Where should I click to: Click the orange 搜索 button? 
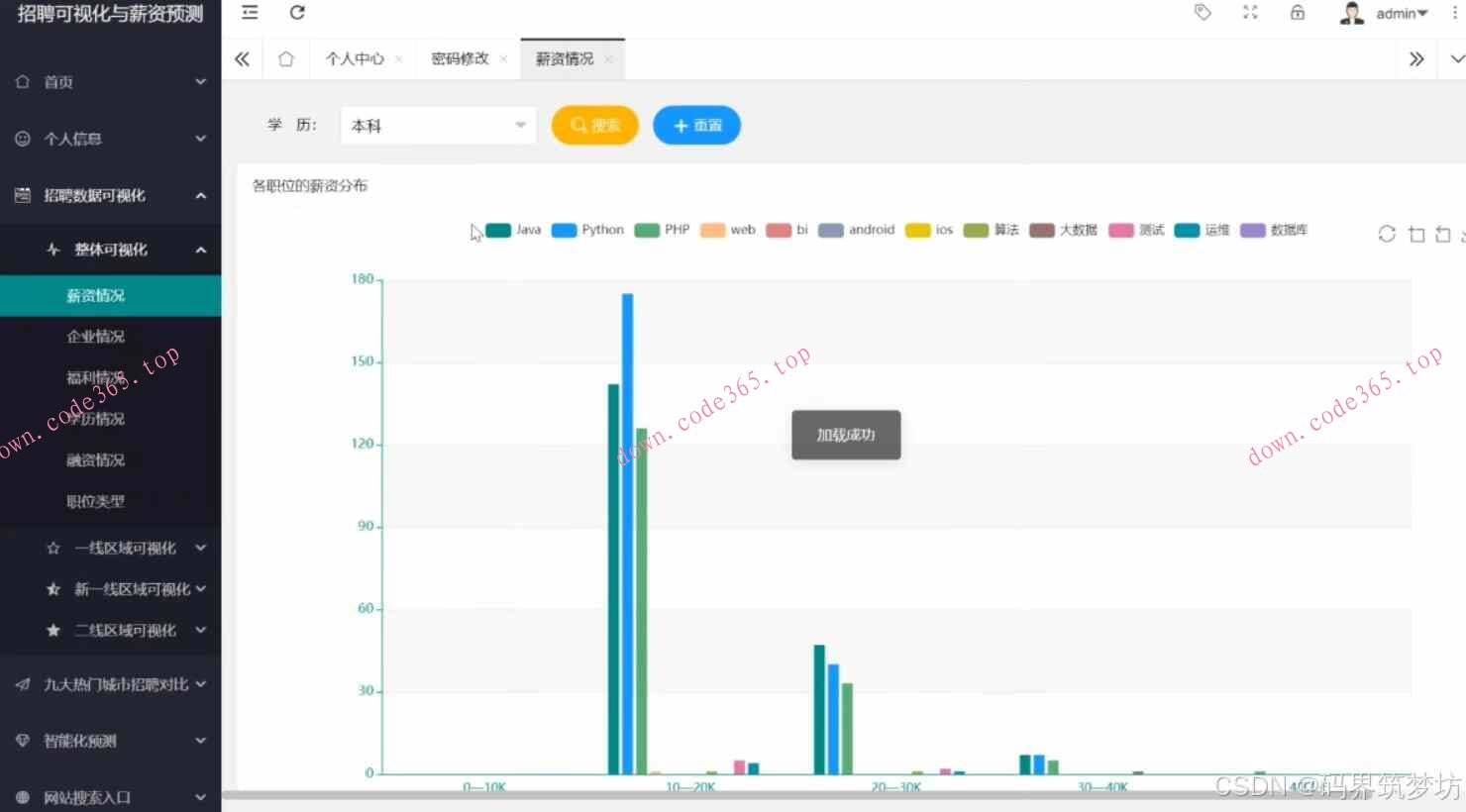click(594, 126)
